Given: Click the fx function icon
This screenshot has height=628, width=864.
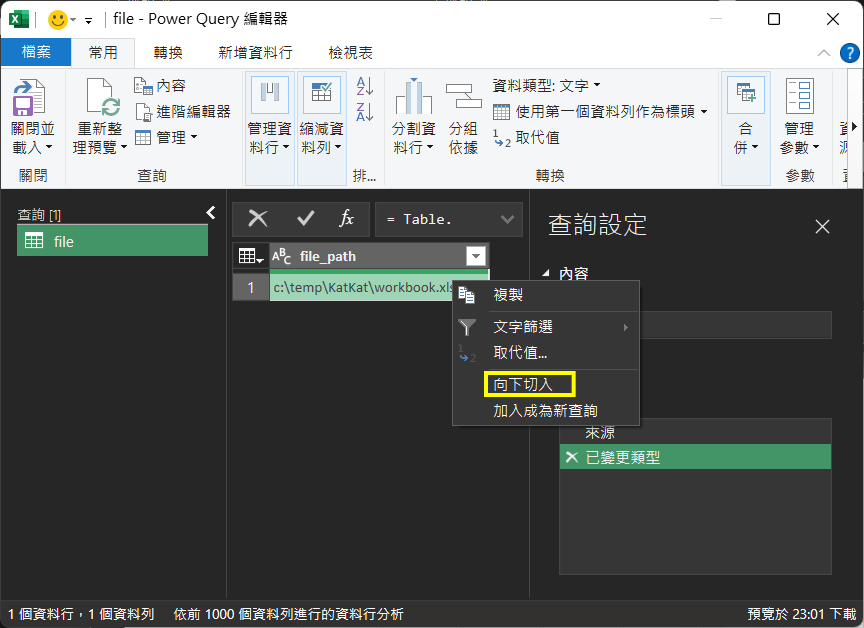Looking at the screenshot, I should click(346, 219).
